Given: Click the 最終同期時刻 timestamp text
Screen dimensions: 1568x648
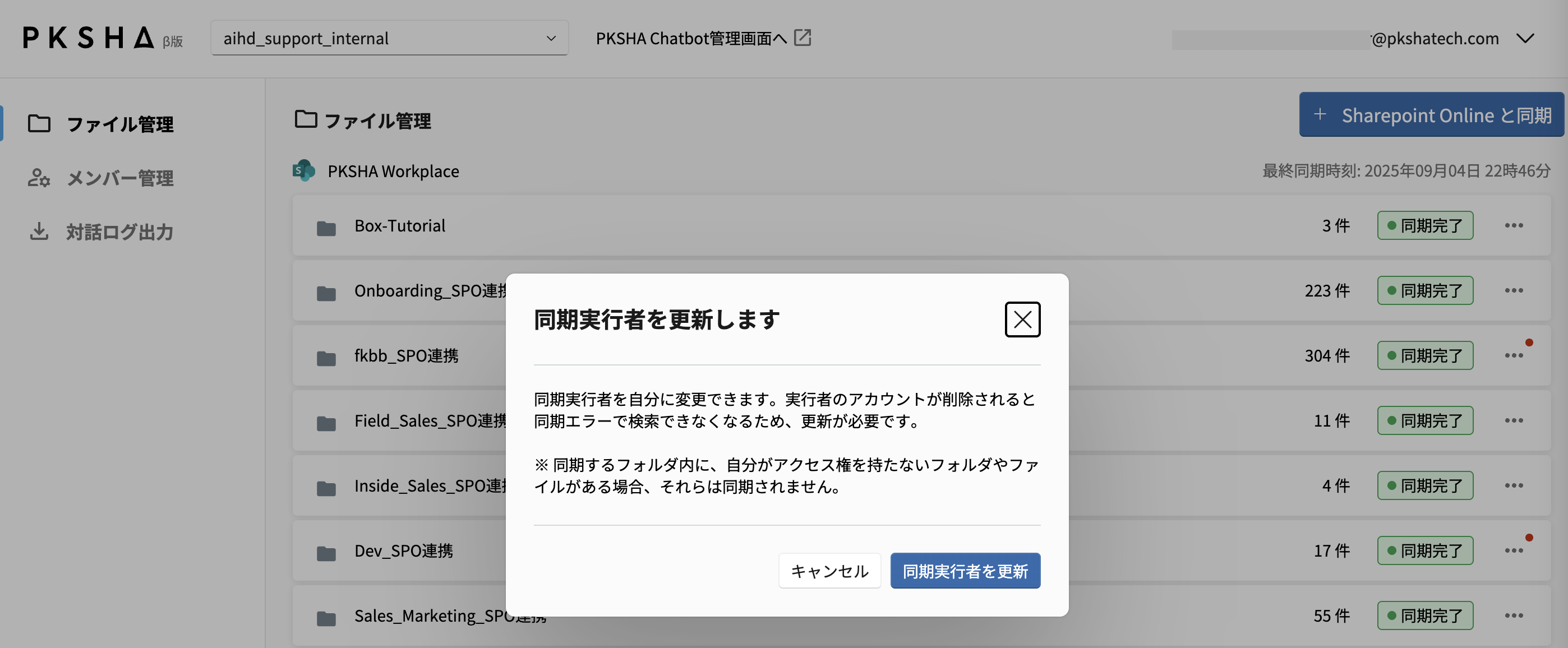Looking at the screenshot, I should [1406, 171].
